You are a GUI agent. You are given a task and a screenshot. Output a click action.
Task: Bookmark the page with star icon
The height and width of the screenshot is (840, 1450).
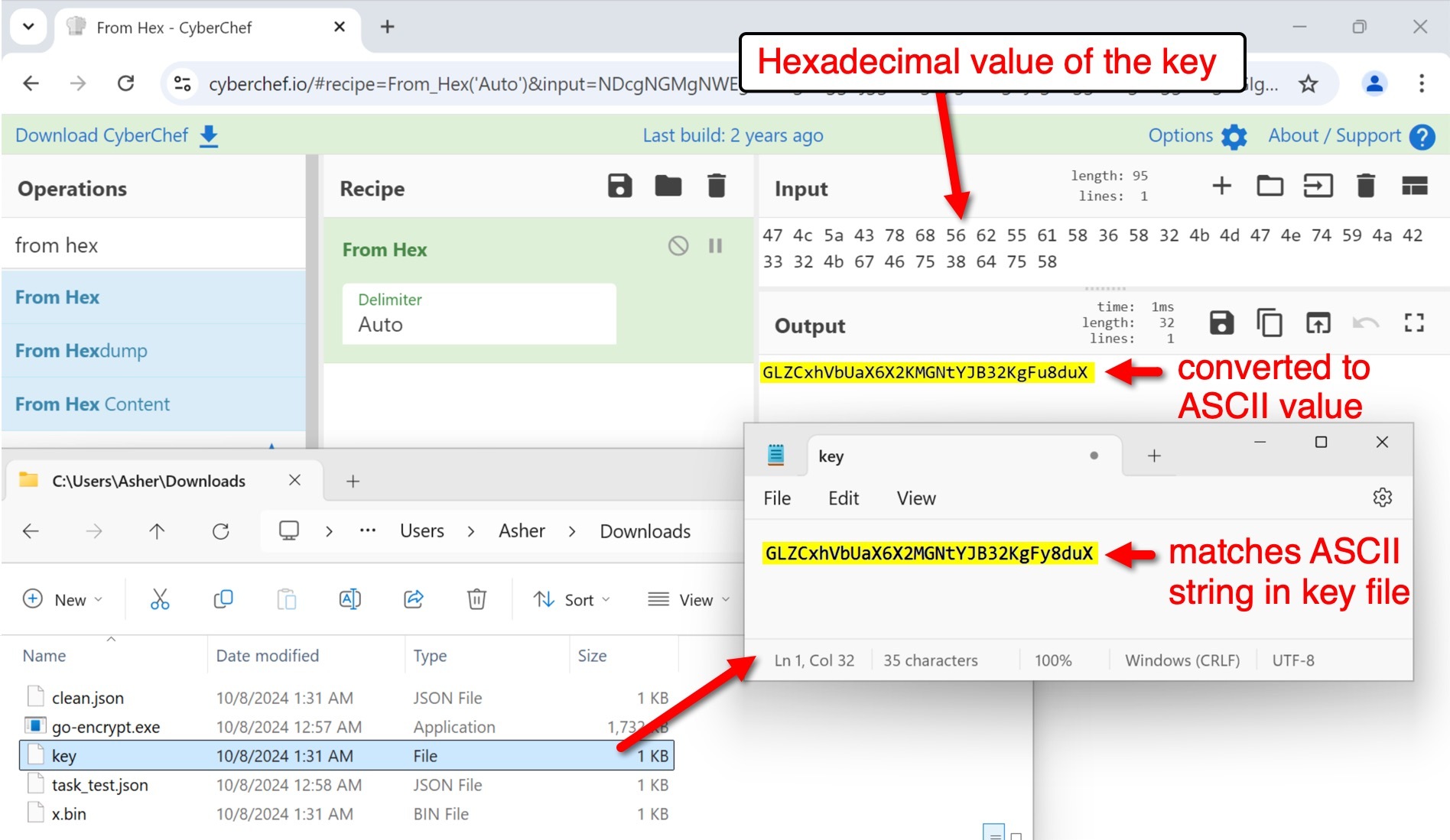(1308, 83)
